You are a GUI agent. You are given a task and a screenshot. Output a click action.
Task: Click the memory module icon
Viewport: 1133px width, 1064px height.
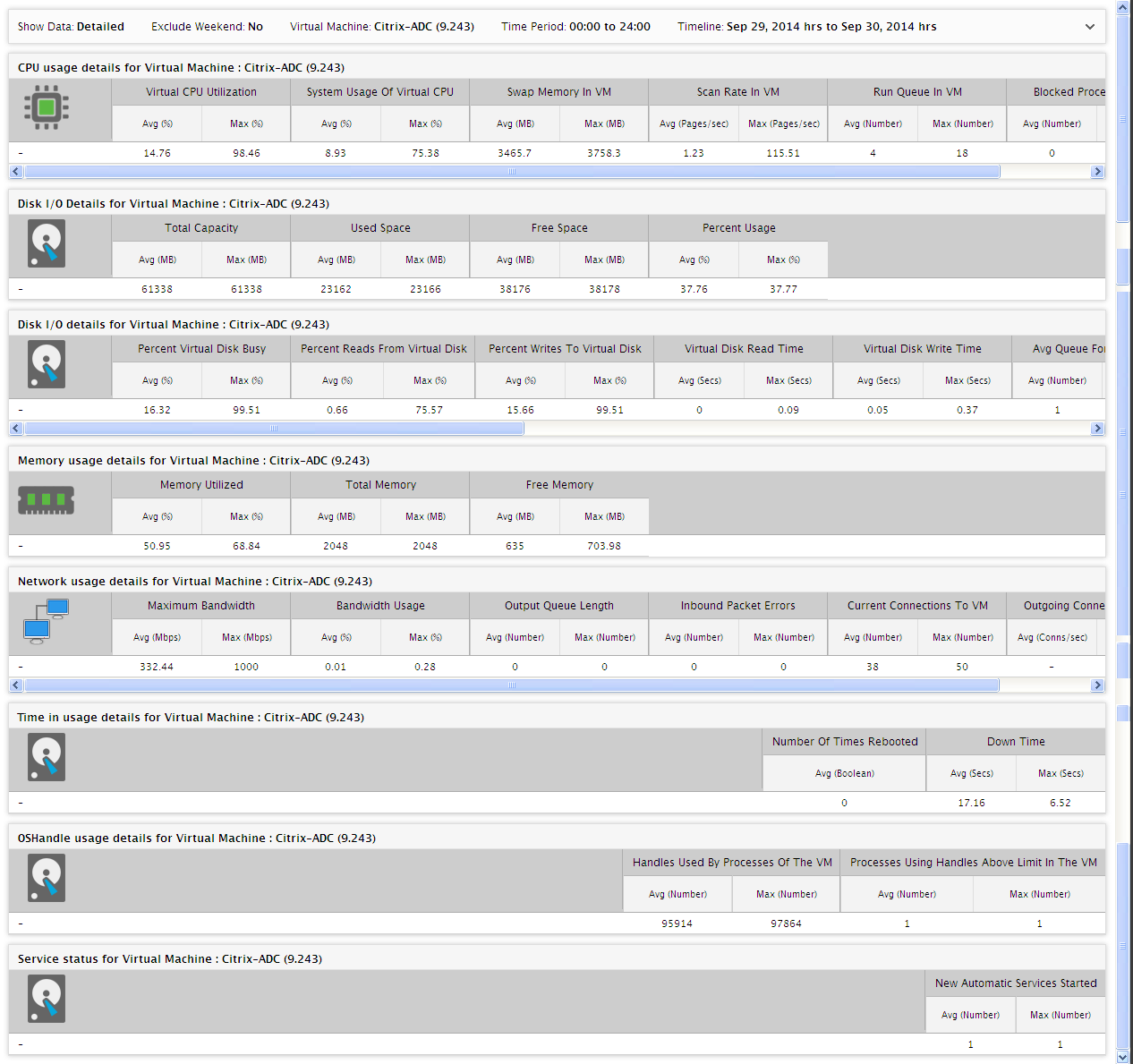pos(47,500)
